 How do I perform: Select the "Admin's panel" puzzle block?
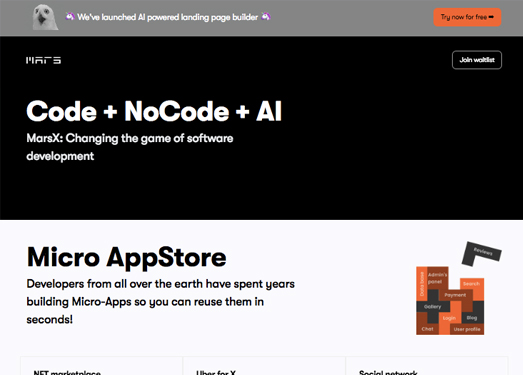pos(437,278)
